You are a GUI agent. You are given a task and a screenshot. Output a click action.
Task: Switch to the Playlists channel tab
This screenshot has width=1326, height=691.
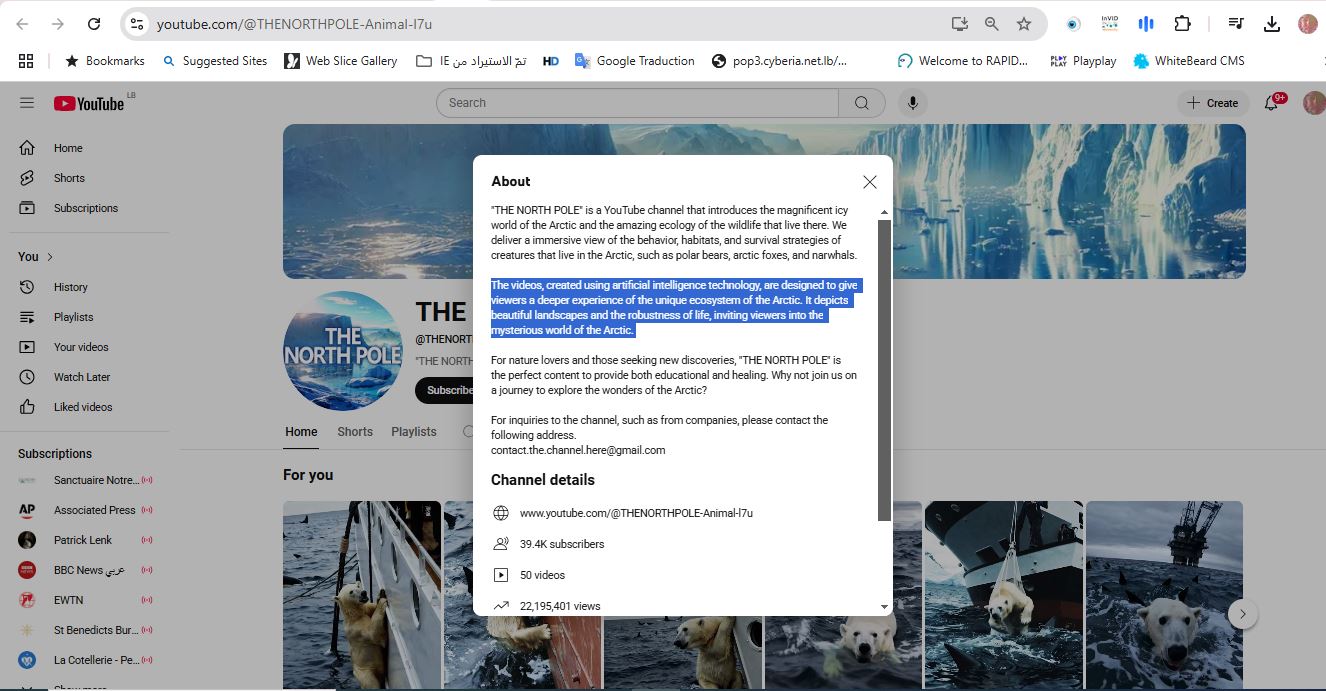tap(413, 432)
